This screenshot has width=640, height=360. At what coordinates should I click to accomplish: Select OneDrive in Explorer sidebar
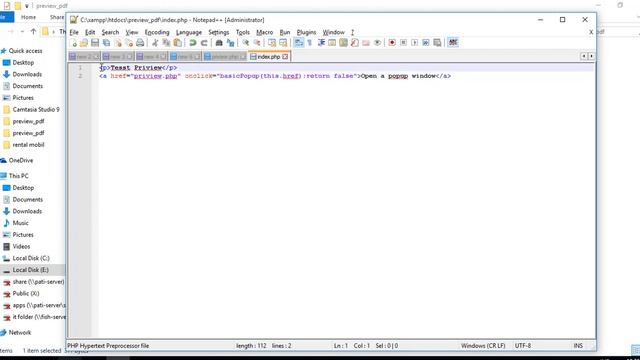[x=21, y=160]
